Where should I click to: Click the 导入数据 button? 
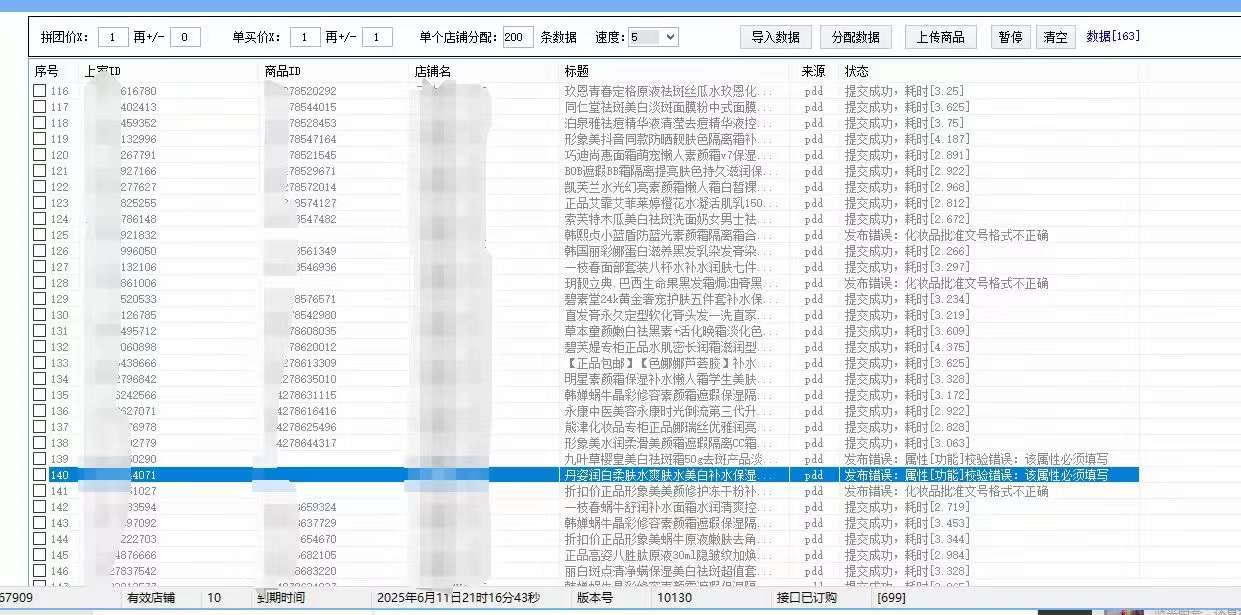point(775,37)
